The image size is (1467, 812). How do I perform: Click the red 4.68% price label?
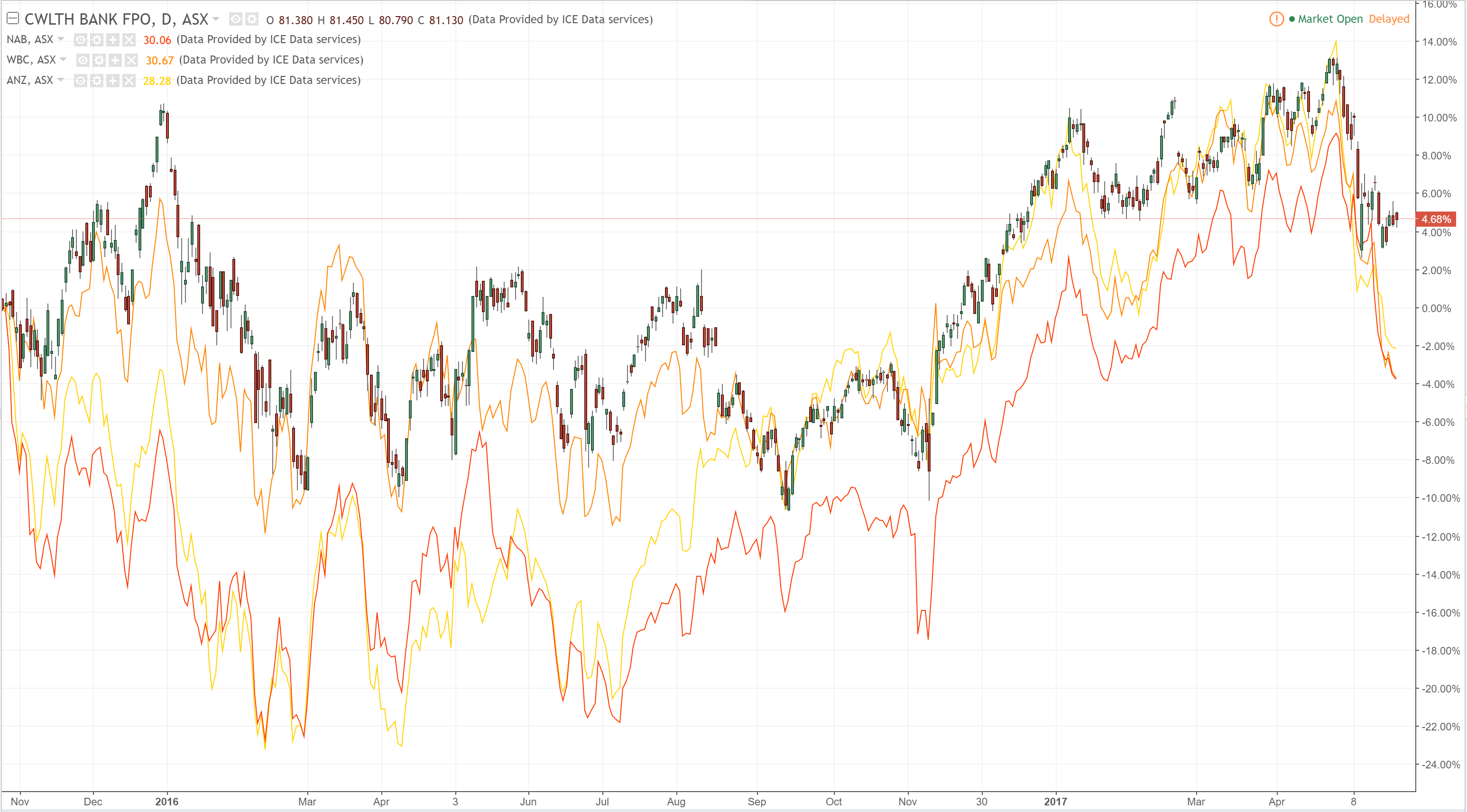(x=1435, y=219)
